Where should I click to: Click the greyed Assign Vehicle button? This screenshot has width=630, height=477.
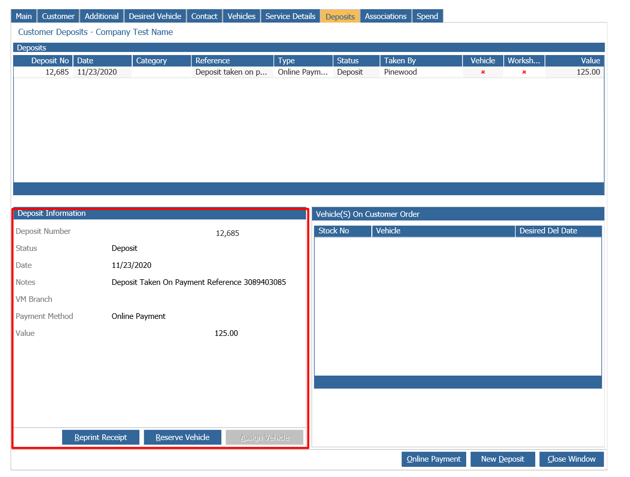[264, 437]
